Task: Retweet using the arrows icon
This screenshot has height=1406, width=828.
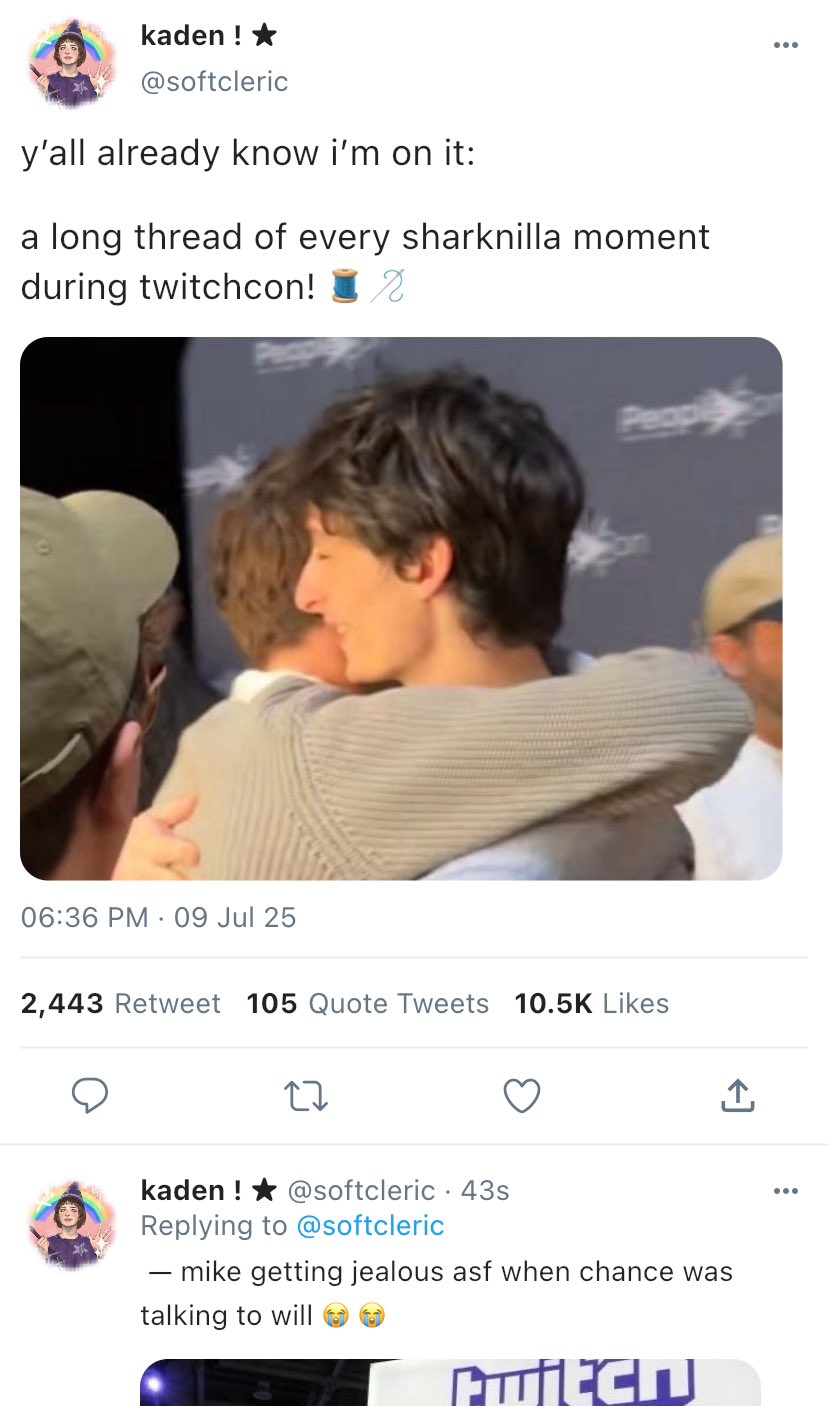Action: click(x=307, y=1097)
